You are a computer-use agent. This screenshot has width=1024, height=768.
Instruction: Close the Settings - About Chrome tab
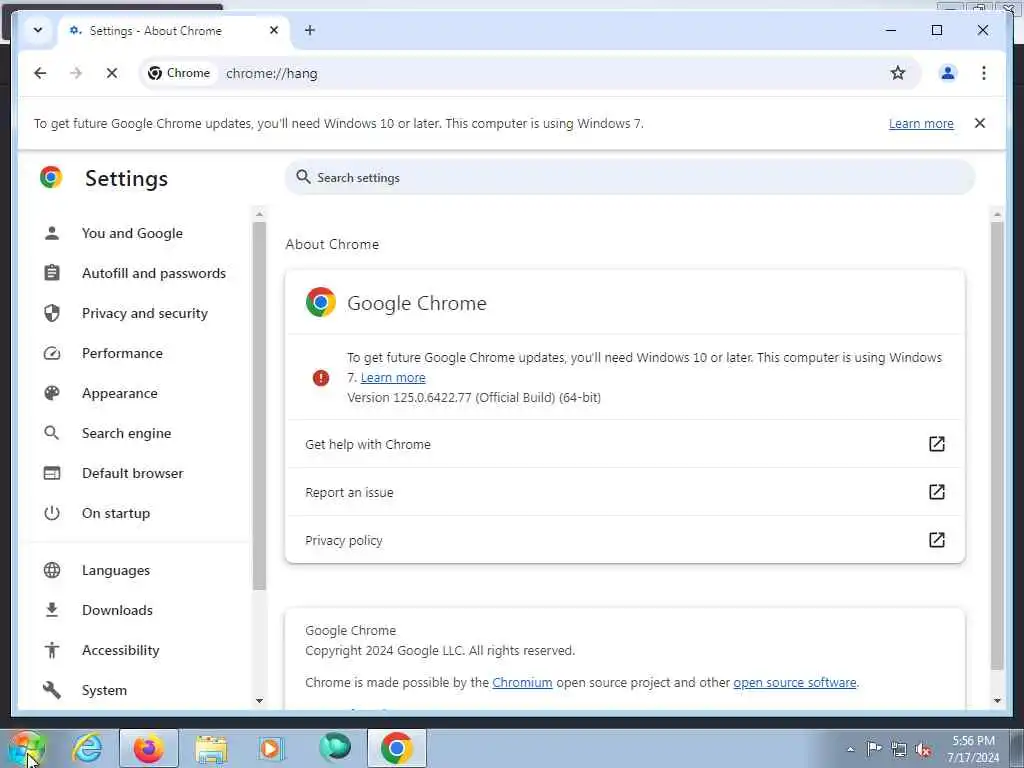tap(274, 30)
